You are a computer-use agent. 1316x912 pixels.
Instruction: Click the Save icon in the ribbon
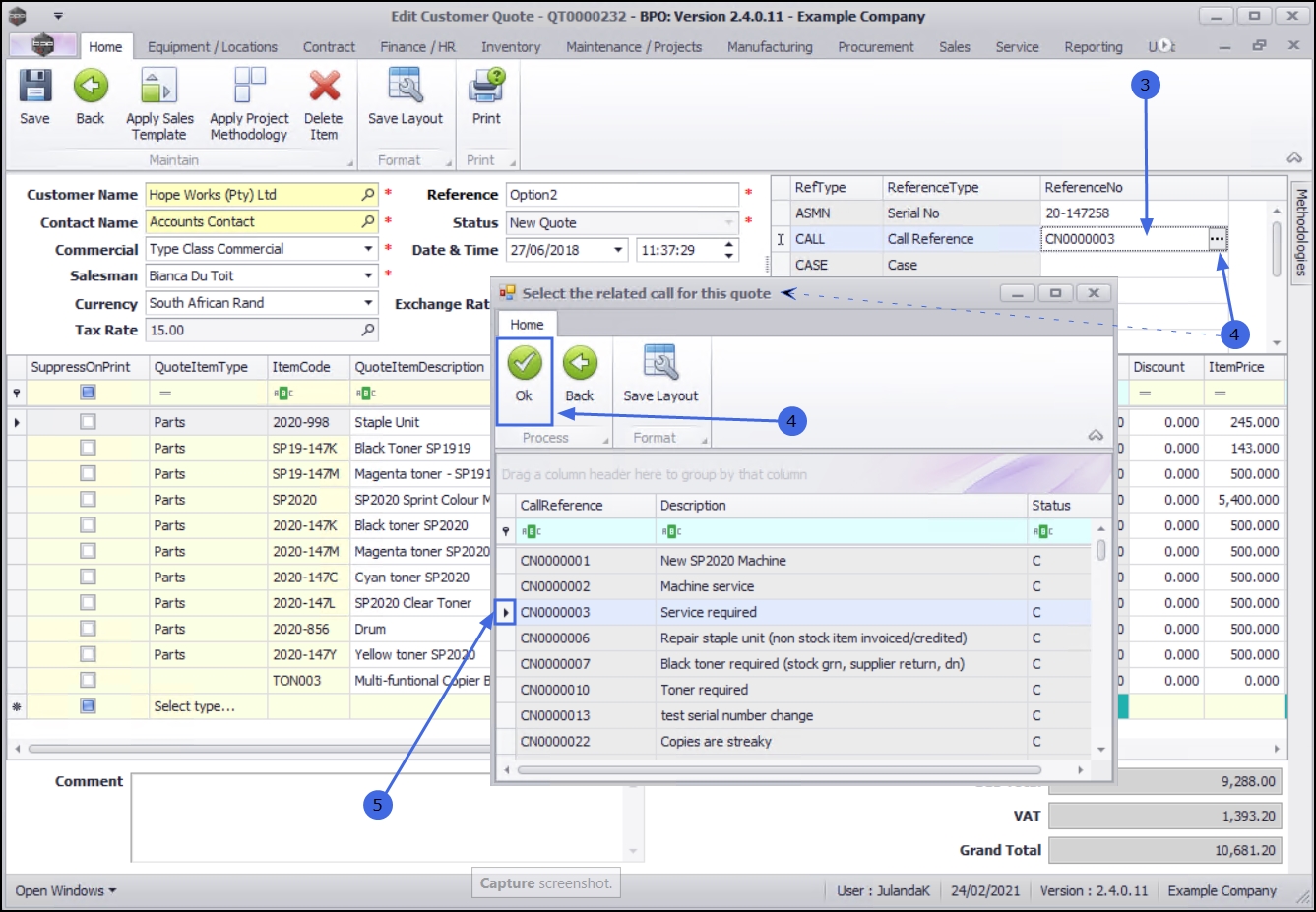[x=34, y=87]
